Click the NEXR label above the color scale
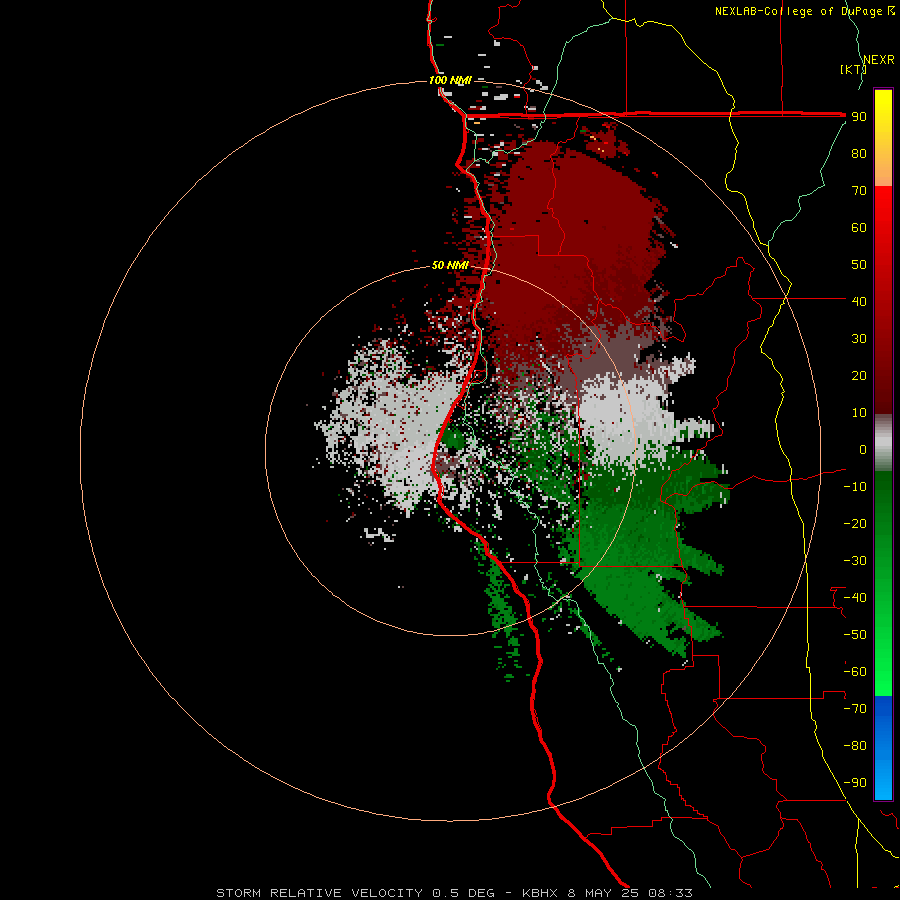Viewport: 900px width, 900px height. (879, 60)
